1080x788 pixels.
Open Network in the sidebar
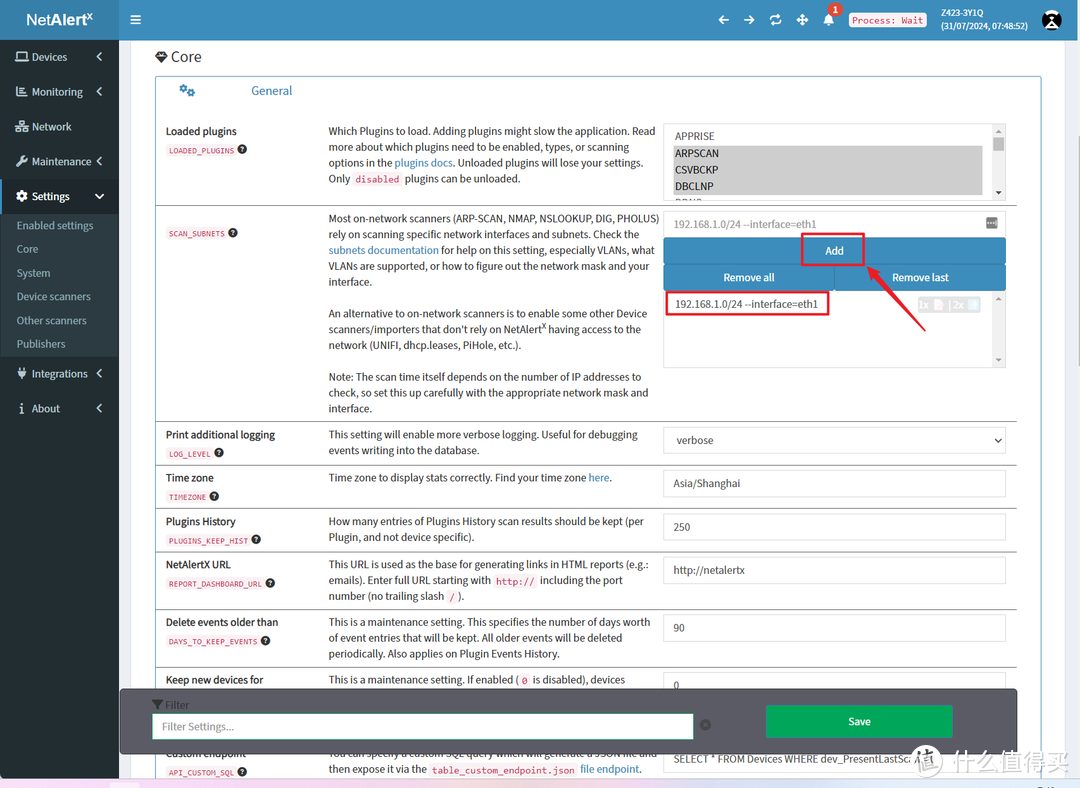click(x=51, y=127)
